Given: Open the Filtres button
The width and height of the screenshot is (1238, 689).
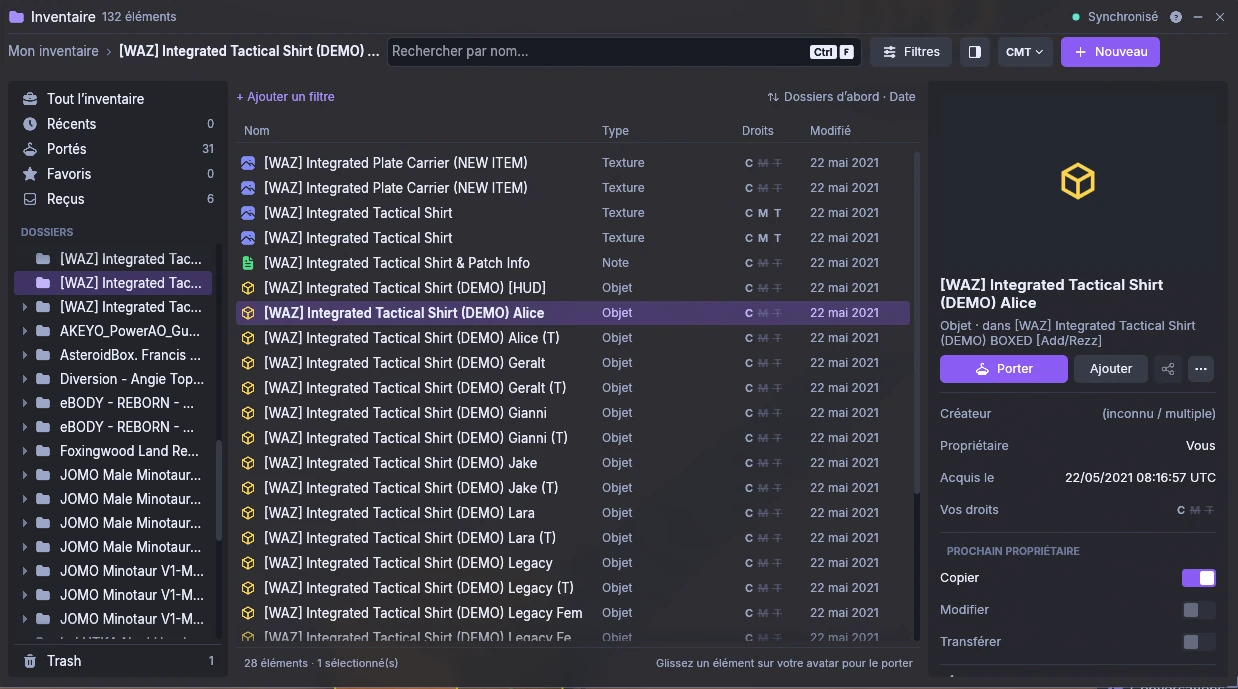Looking at the screenshot, I should [911, 52].
